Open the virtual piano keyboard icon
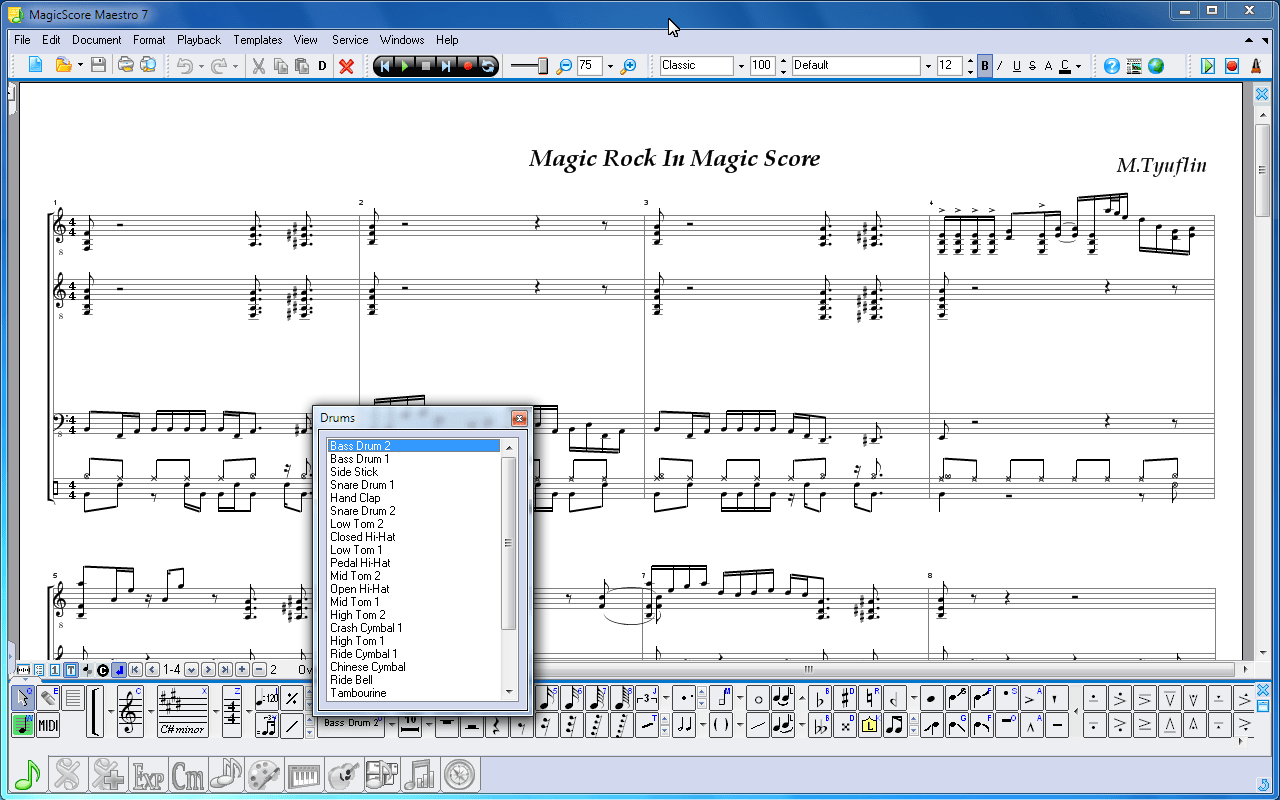 [305, 774]
